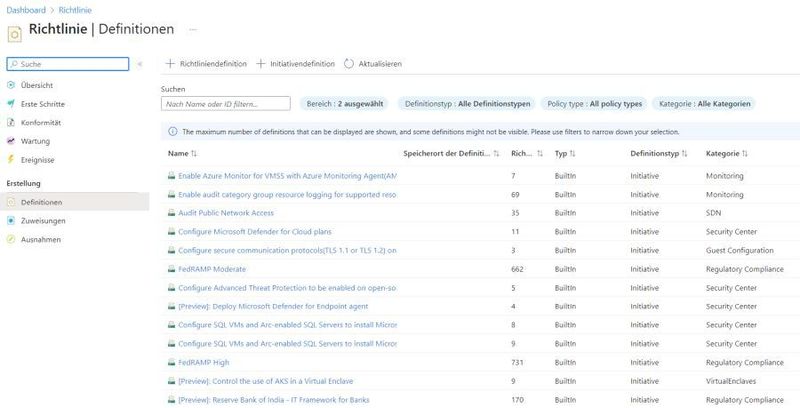Open Audit Public Network Access link

(x=226, y=213)
